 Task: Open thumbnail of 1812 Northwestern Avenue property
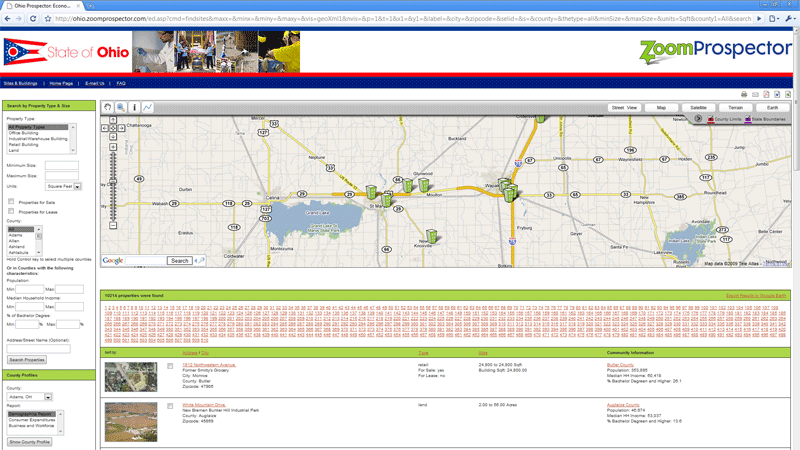(131, 377)
